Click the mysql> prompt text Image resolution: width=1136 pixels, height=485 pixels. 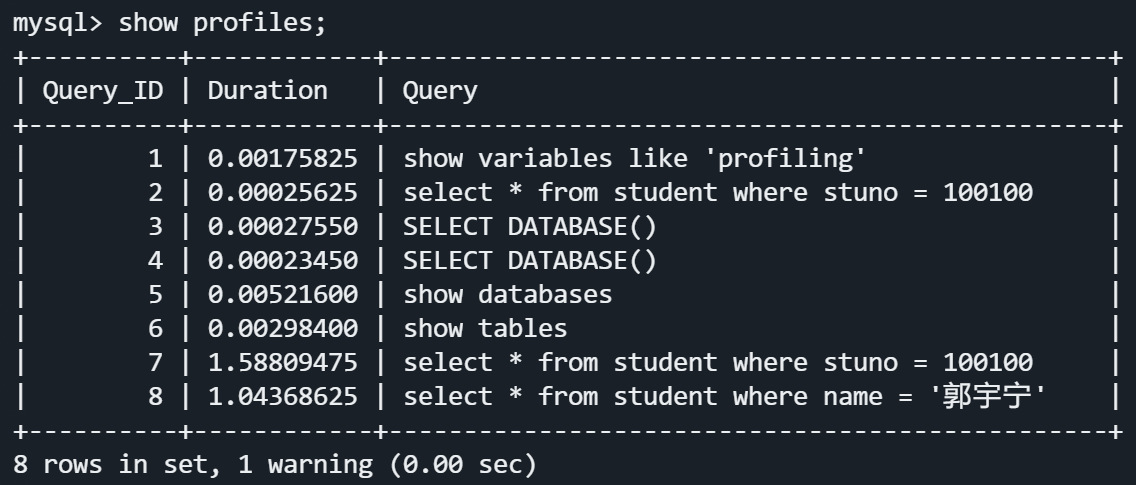56,23
